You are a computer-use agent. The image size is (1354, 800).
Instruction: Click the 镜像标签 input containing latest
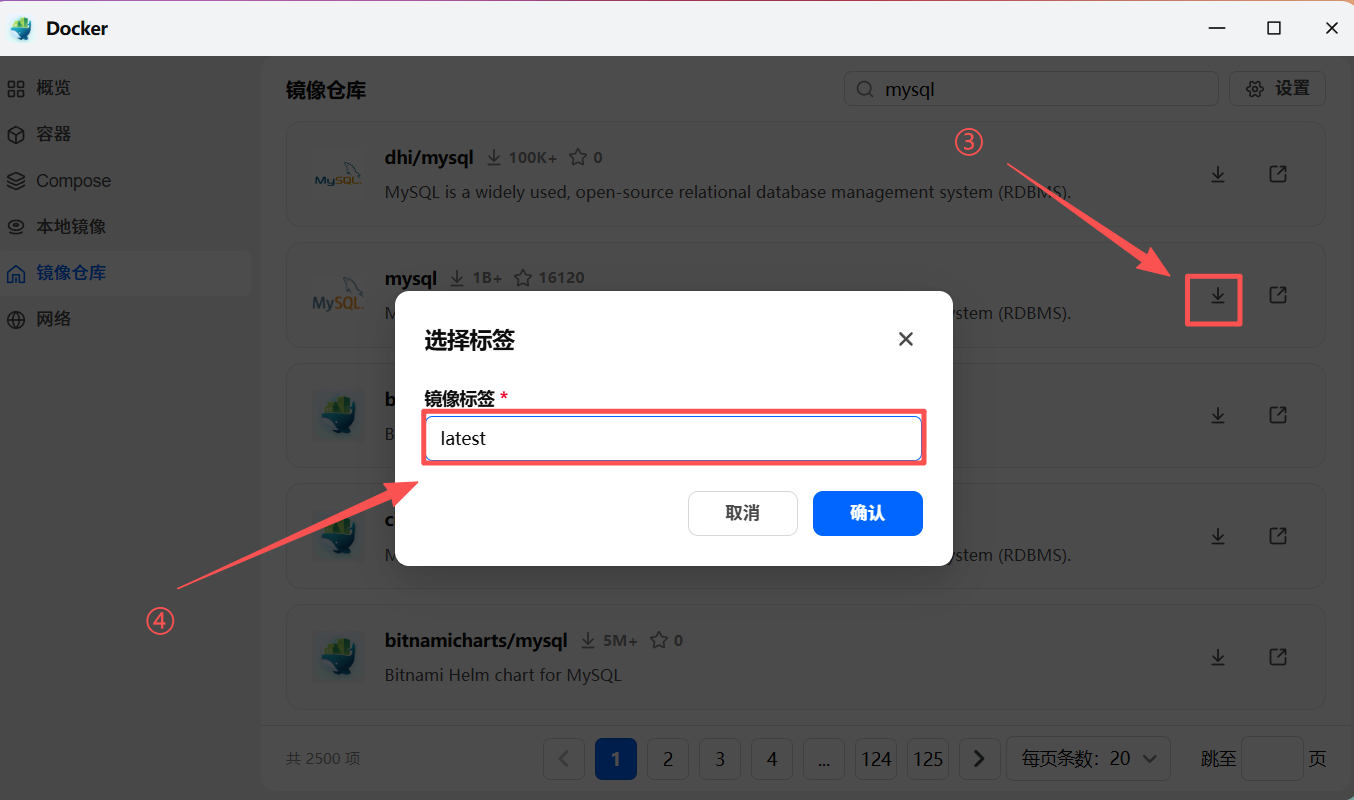673,438
